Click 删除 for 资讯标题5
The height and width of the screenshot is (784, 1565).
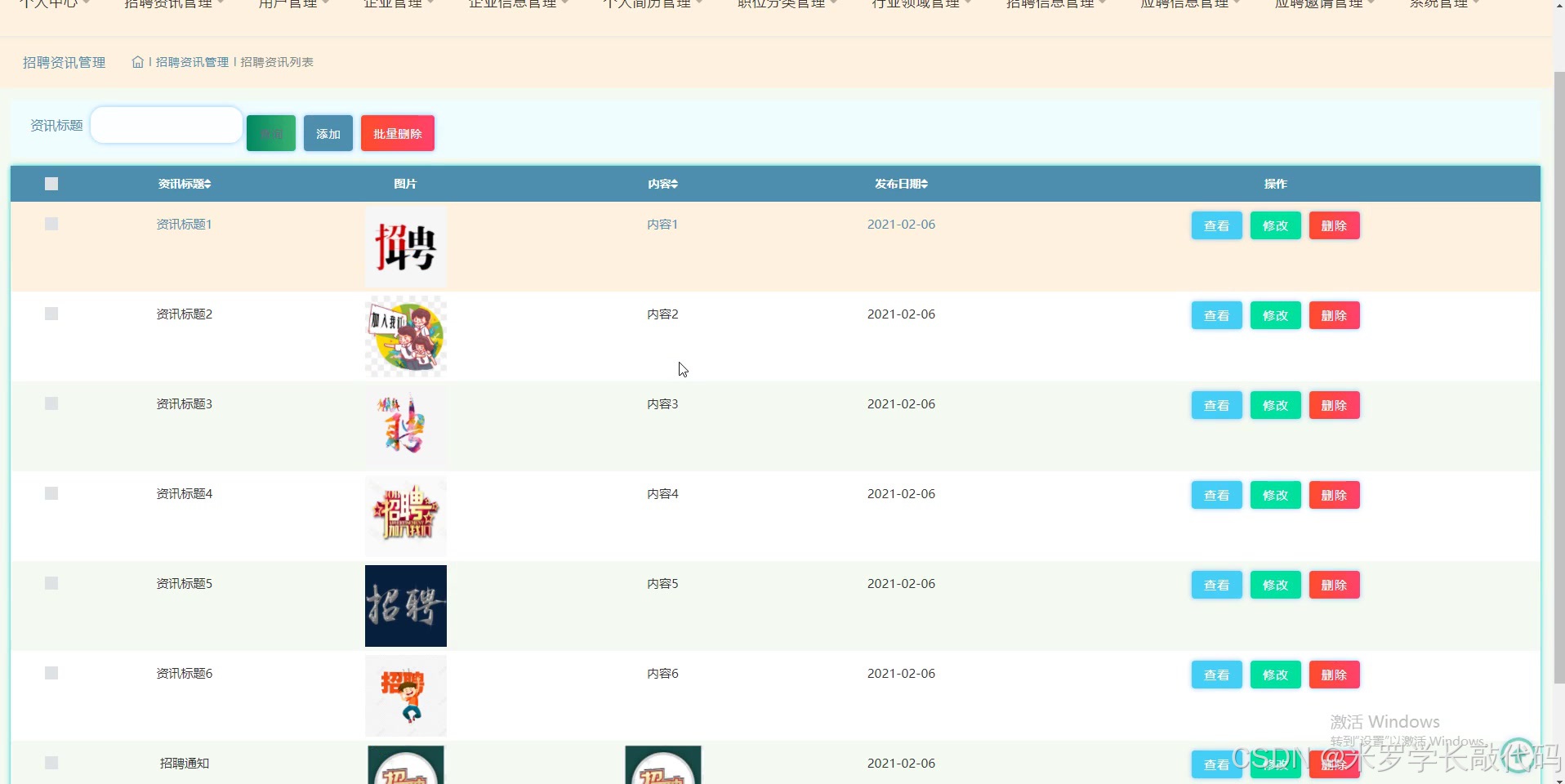pyautogui.click(x=1335, y=585)
